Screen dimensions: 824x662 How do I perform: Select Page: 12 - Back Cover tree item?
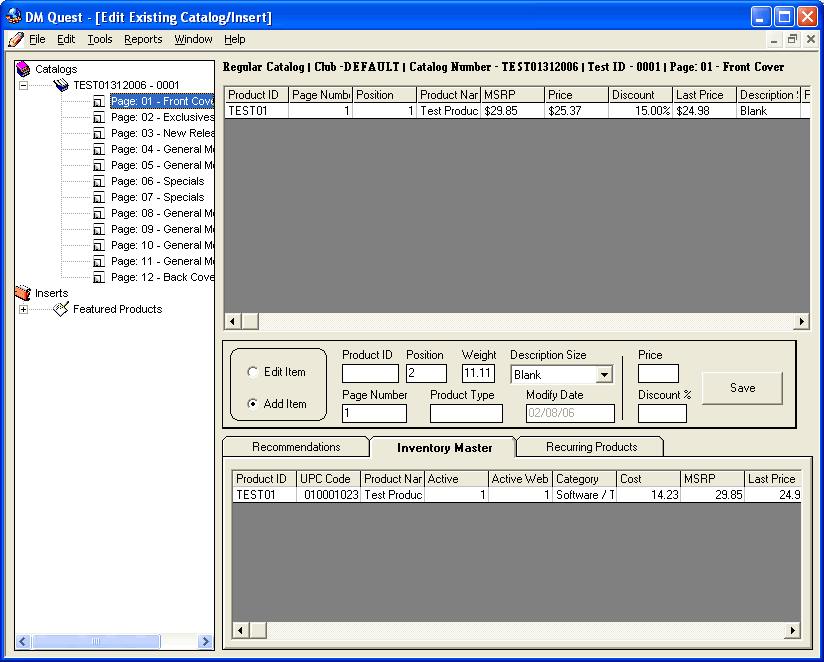162,277
